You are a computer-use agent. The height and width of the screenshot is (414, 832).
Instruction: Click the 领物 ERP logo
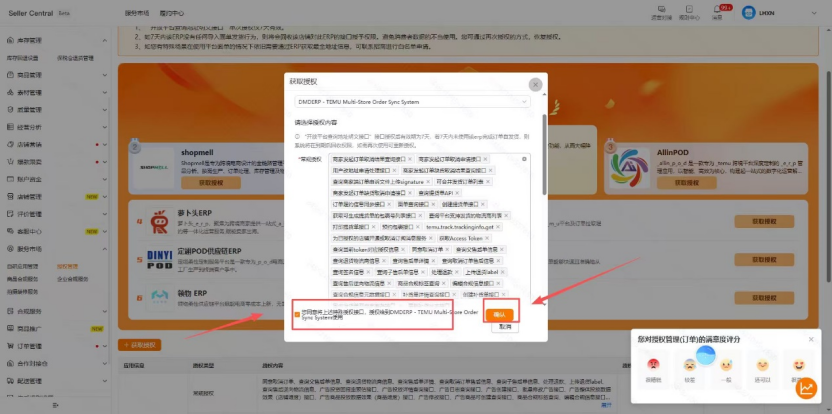[160, 297]
